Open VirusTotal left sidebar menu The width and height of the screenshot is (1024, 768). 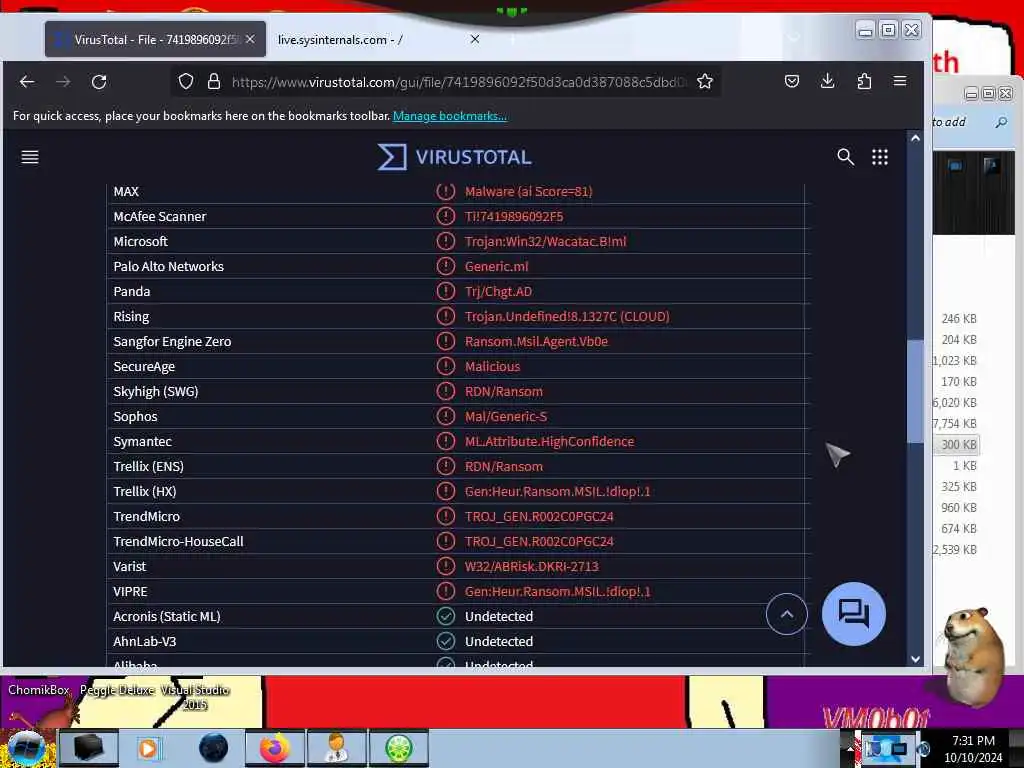coord(30,157)
